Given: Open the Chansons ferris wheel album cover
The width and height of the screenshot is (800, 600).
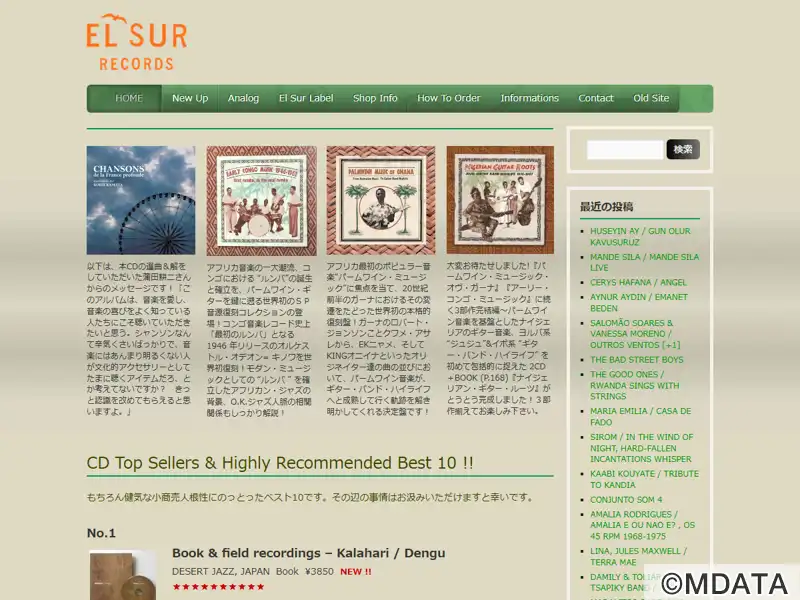Looking at the screenshot, I should (x=141, y=200).
